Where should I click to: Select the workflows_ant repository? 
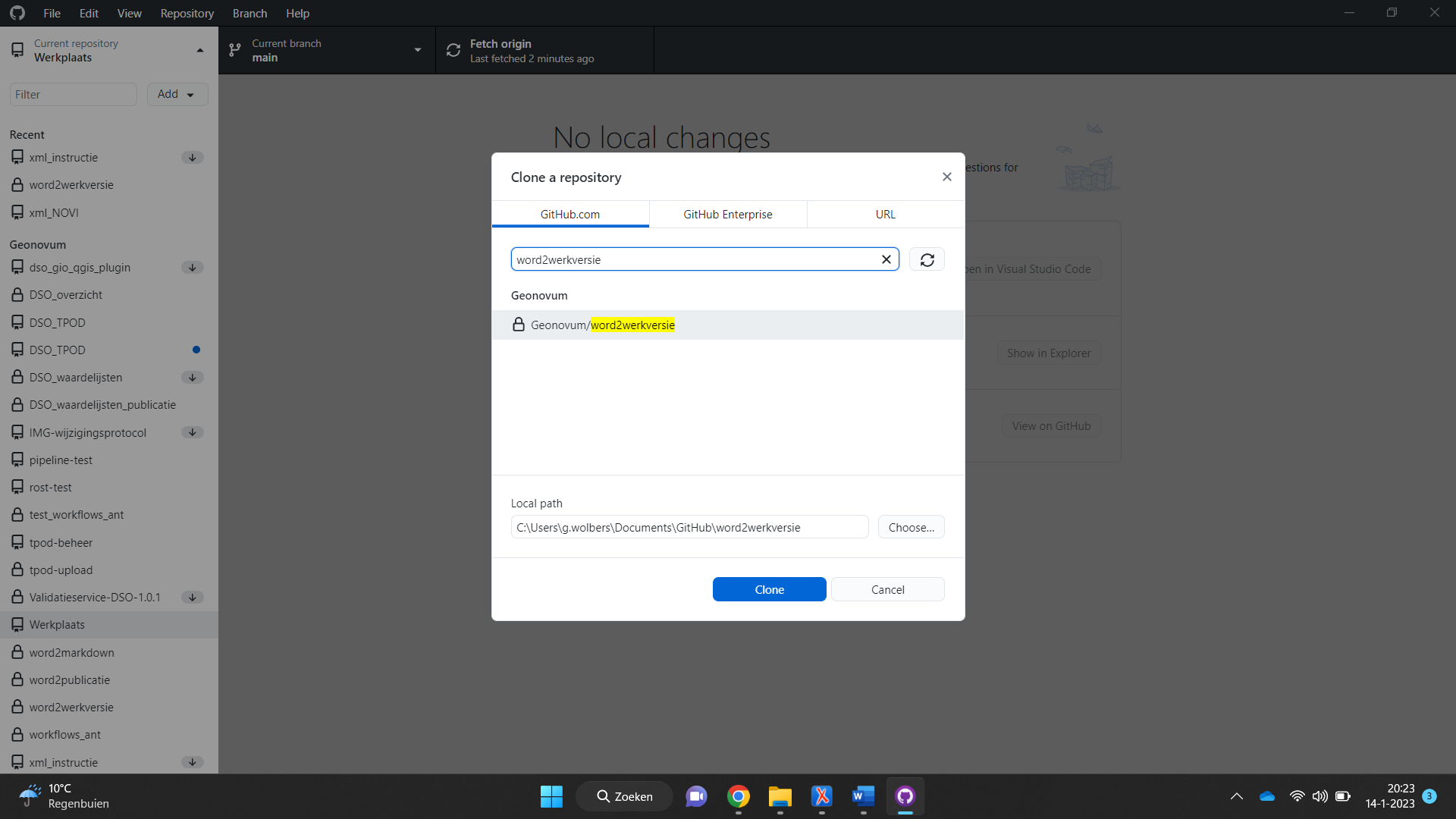pyautogui.click(x=109, y=735)
